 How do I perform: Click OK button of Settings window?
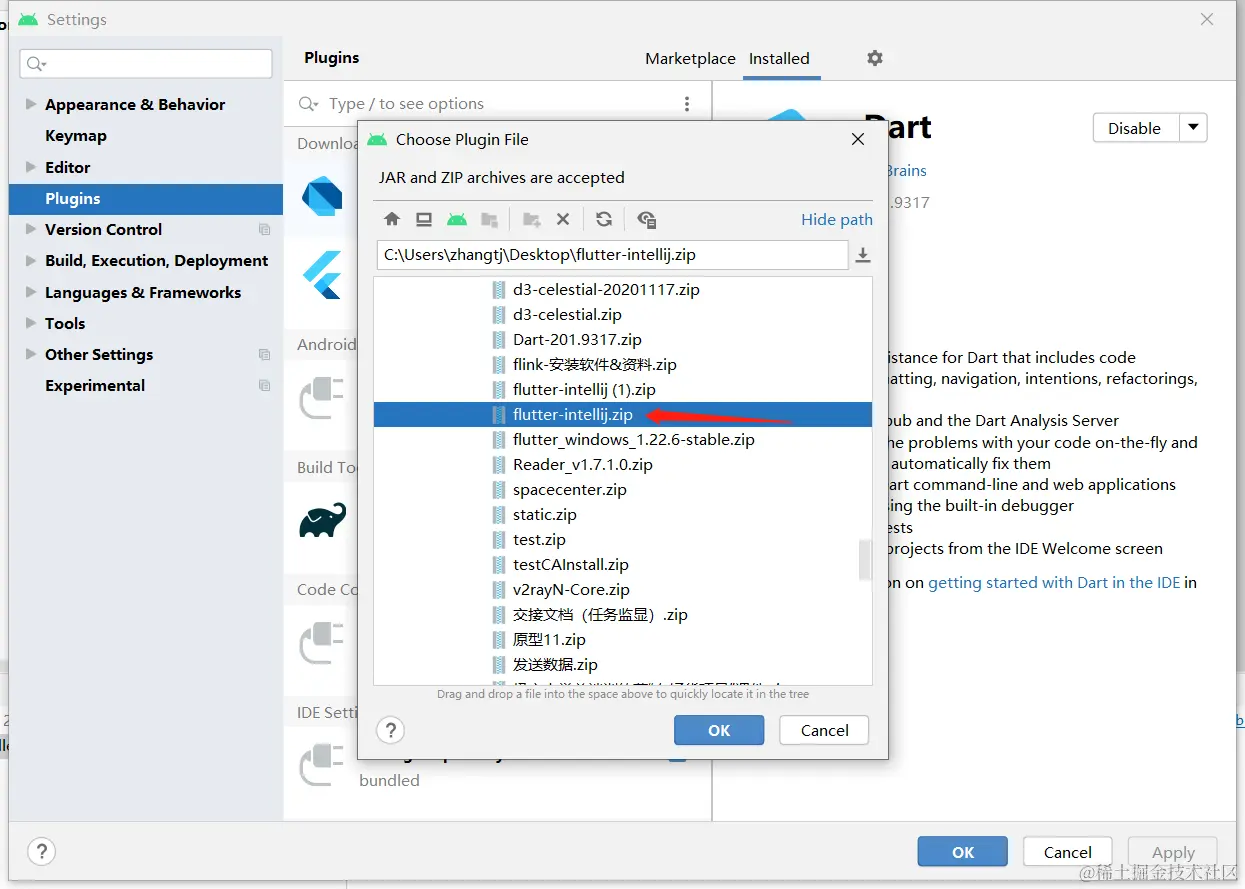pos(963,852)
